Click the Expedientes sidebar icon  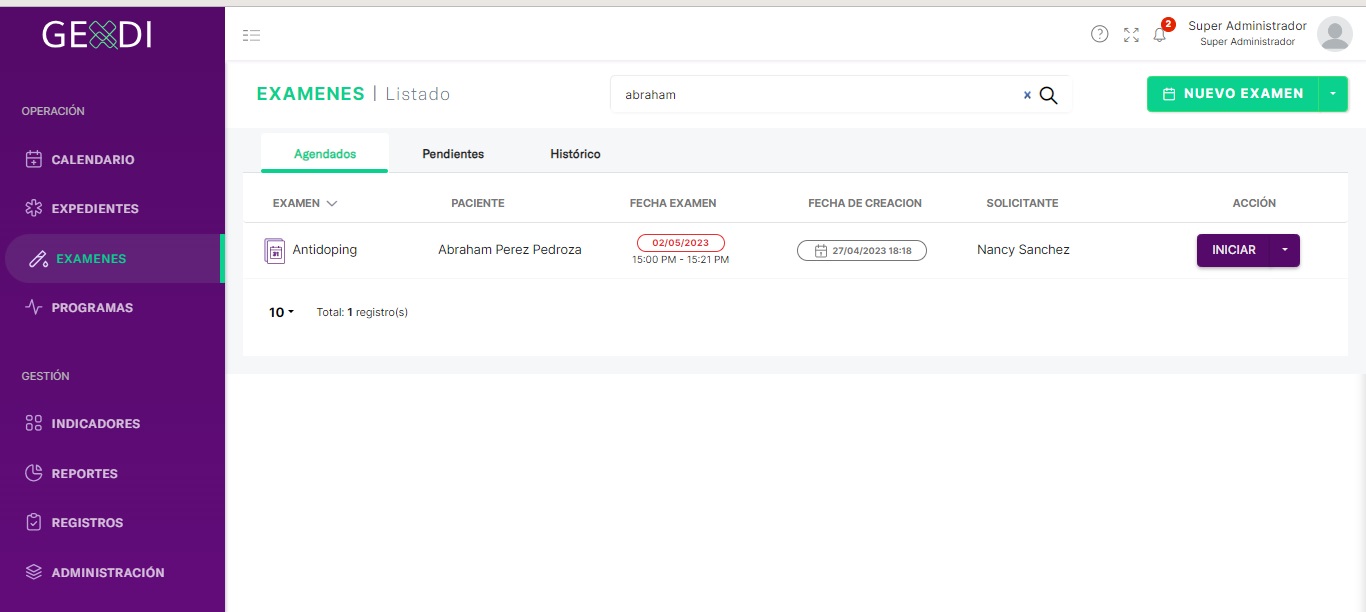pos(34,208)
